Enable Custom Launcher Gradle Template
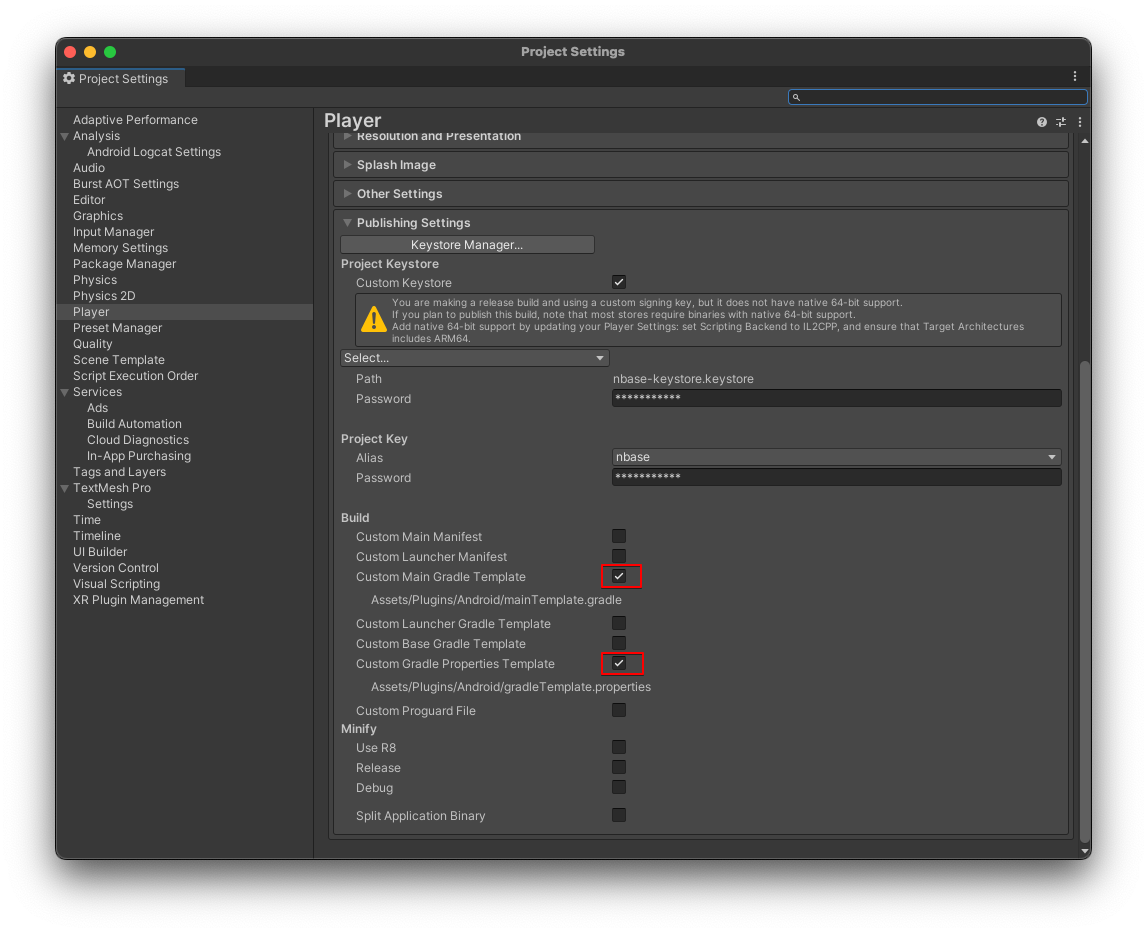This screenshot has height=933, width=1147. pos(619,623)
